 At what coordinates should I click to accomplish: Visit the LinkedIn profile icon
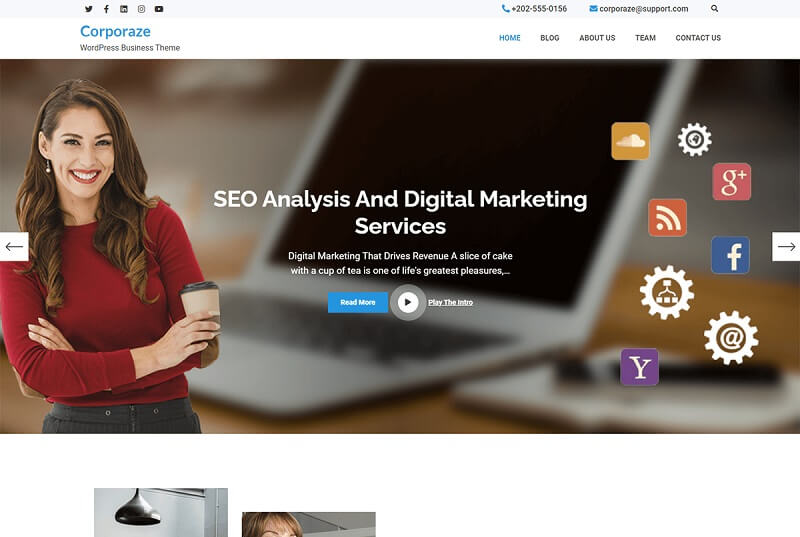tap(124, 9)
